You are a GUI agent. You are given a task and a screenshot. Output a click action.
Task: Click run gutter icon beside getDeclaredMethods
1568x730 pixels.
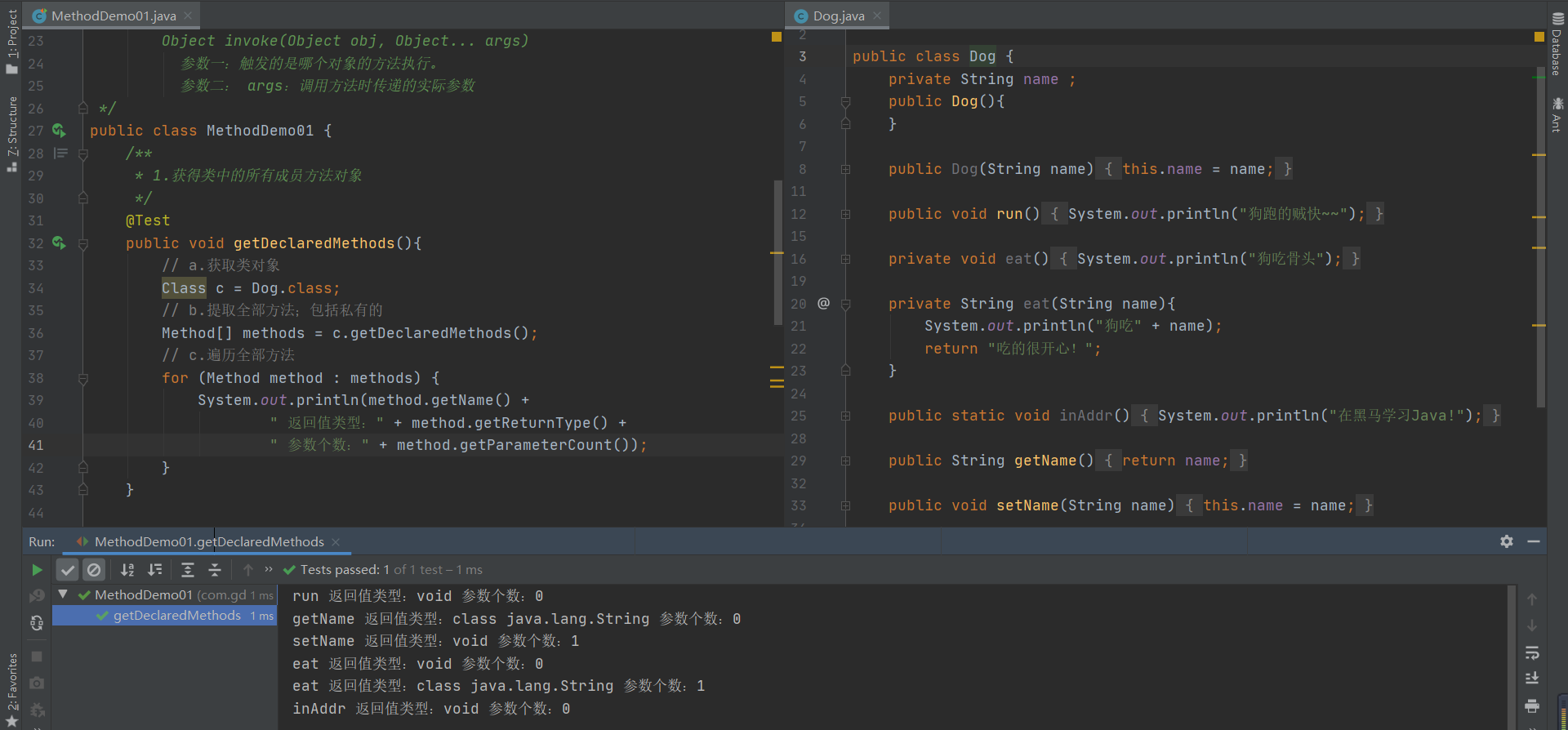pyautogui.click(x=59, y=243)
